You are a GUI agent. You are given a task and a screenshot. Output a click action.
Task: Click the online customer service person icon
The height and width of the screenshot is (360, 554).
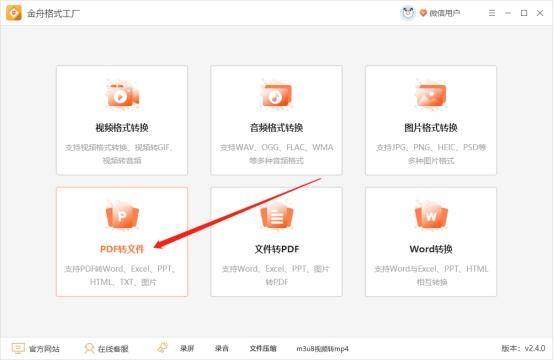89,348
